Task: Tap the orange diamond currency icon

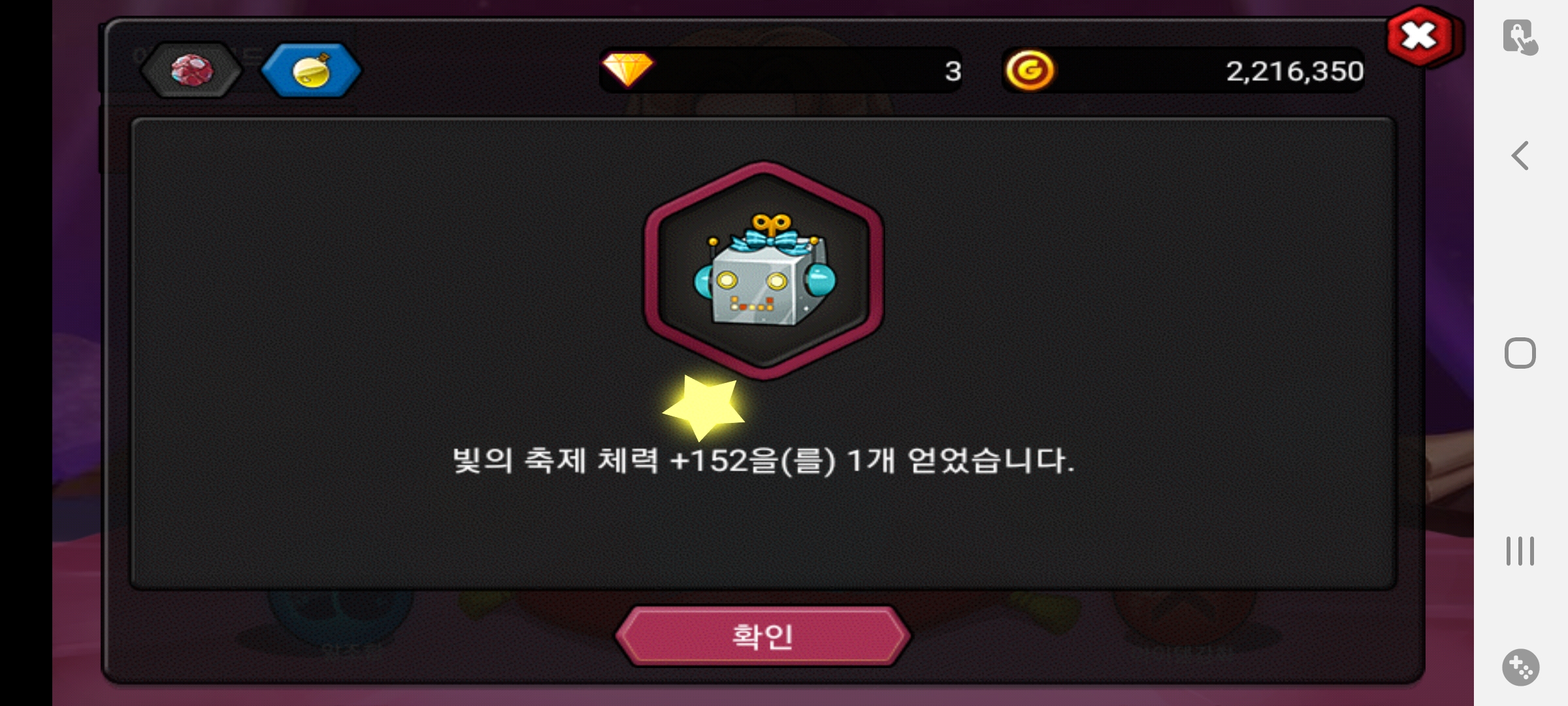Action: pos(627,69)
